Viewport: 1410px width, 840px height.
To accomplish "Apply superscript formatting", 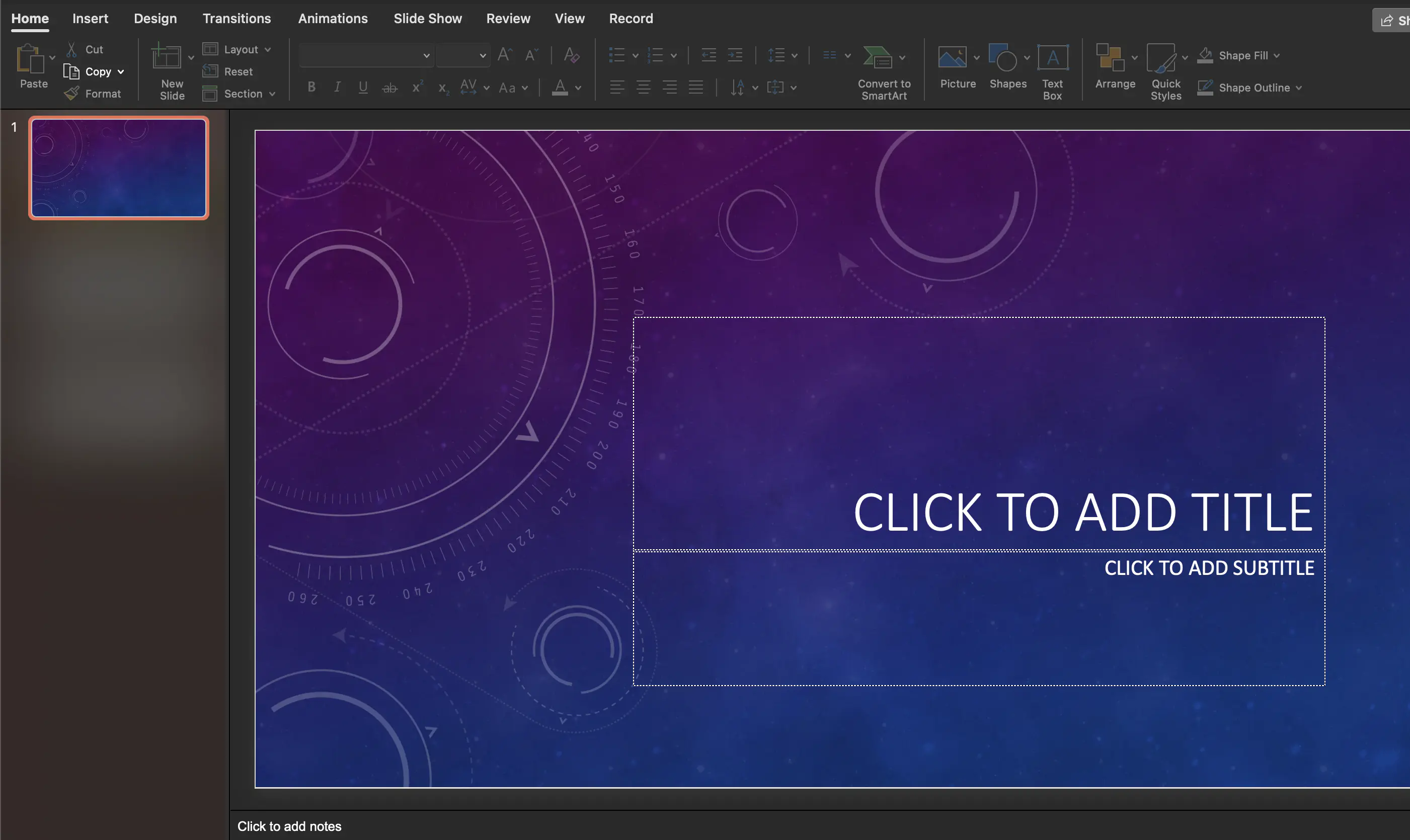I will (417, 87).
